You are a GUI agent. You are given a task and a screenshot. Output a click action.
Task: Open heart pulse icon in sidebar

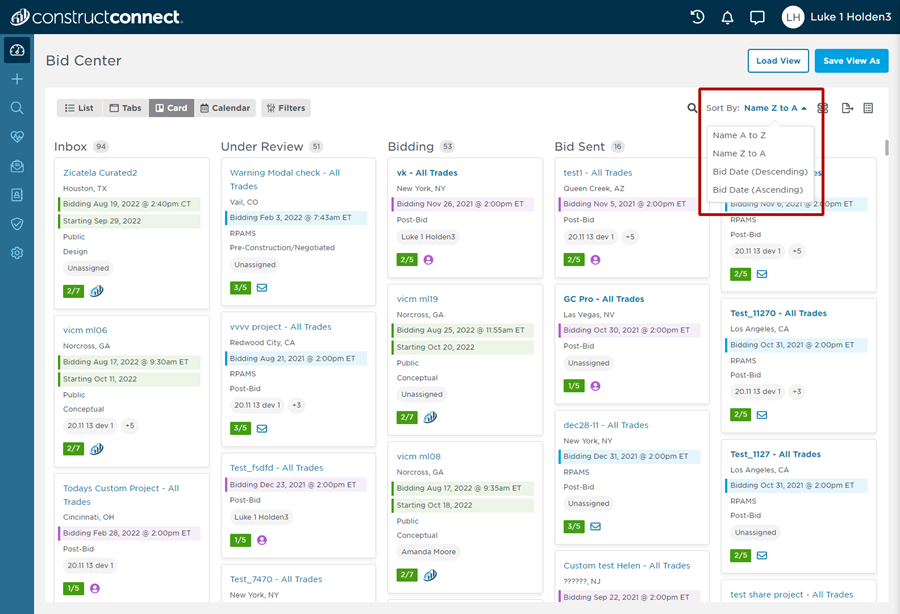pyautogui.click(x=17, y=137)
